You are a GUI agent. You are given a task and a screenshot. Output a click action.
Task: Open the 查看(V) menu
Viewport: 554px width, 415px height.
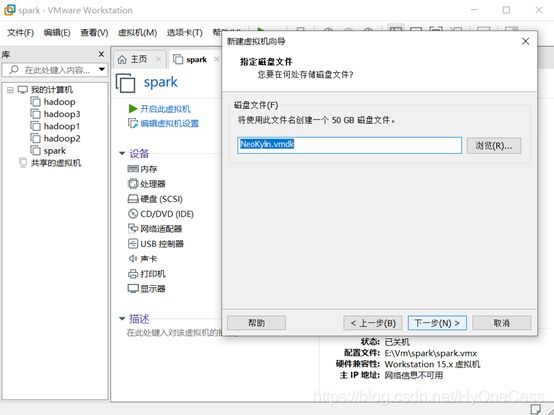pyautogui.click(x=94, y=32)
